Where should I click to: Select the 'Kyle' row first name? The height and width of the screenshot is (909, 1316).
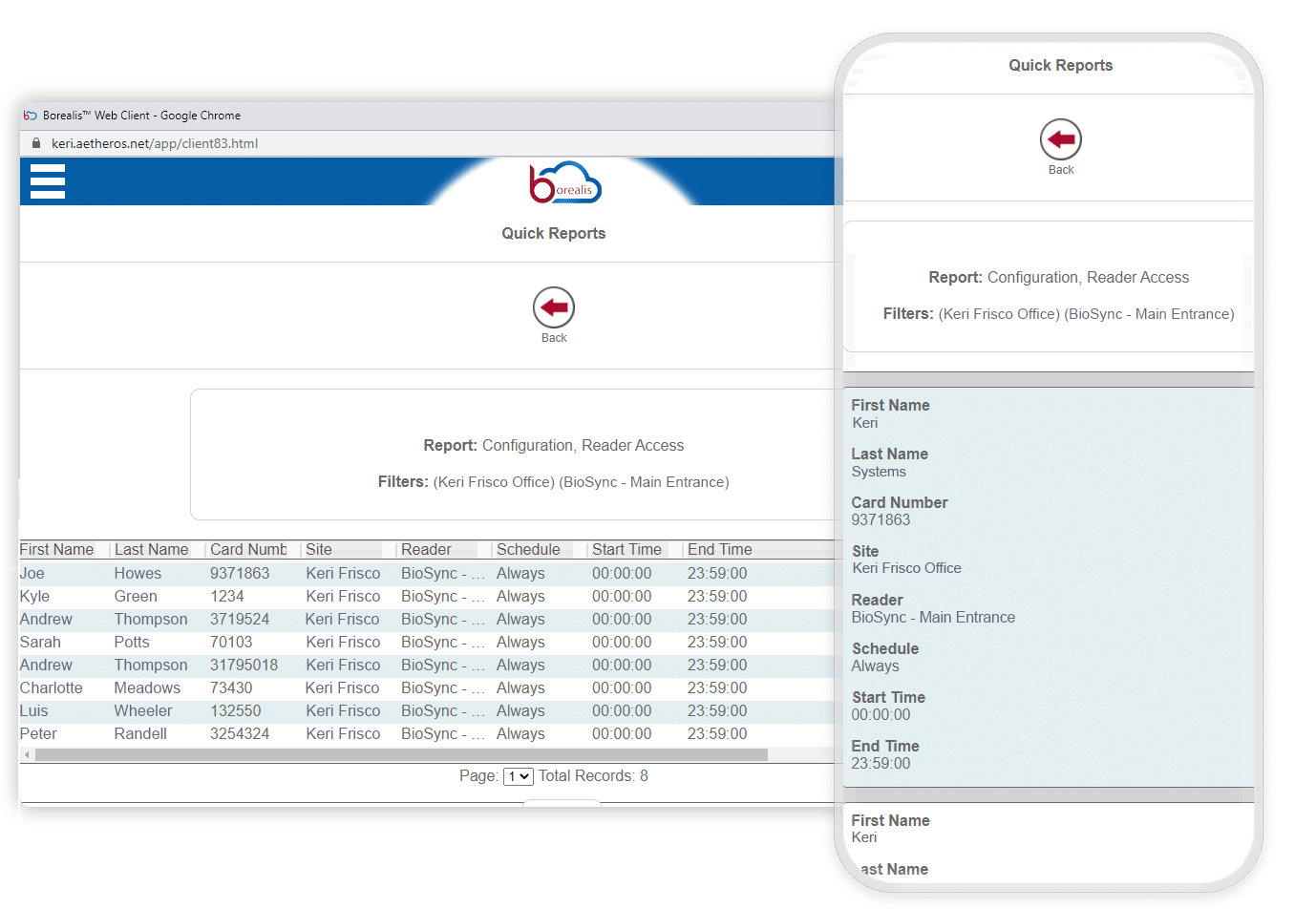click(34, 597)
